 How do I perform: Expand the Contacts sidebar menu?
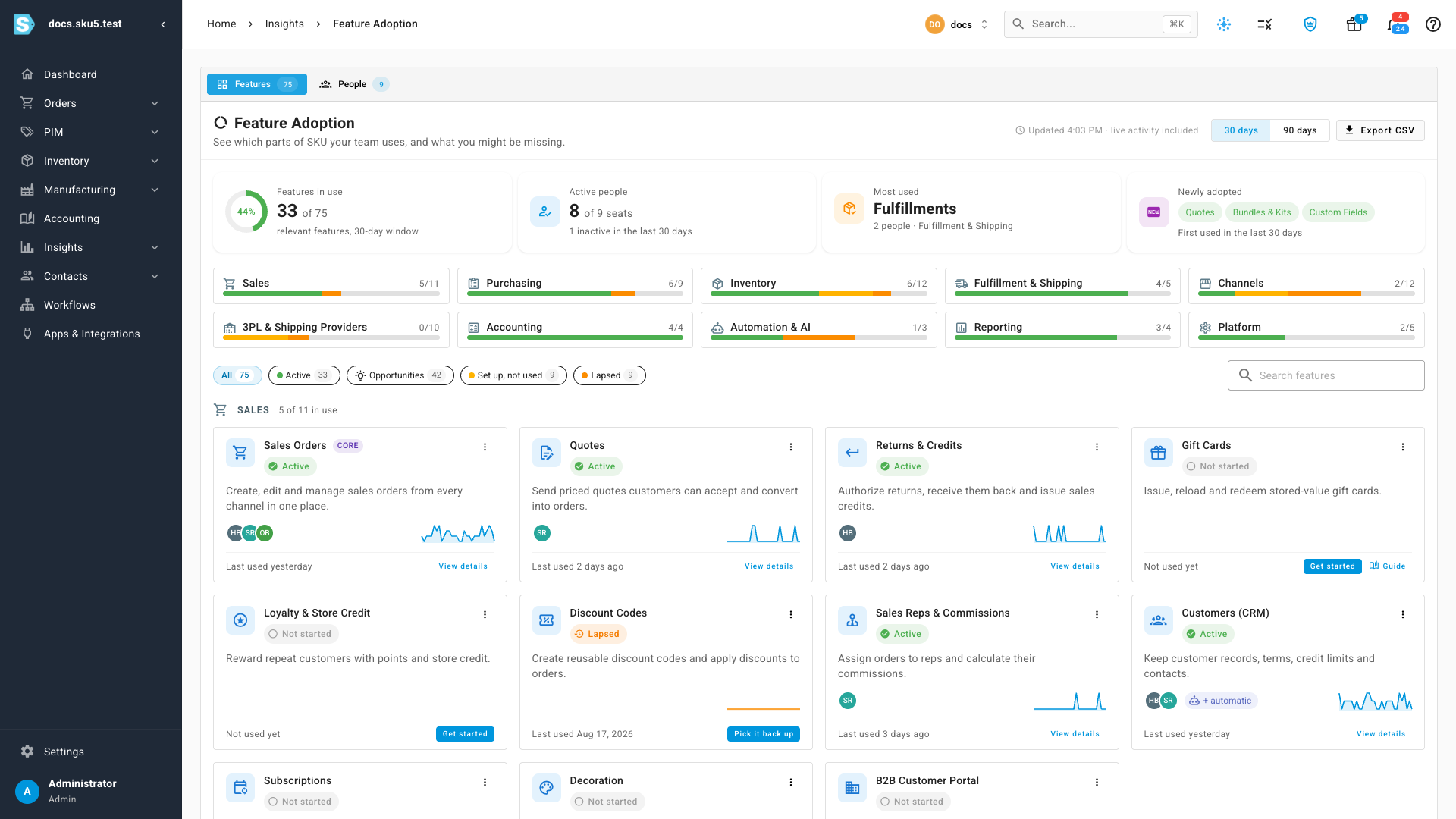point(91,276)
